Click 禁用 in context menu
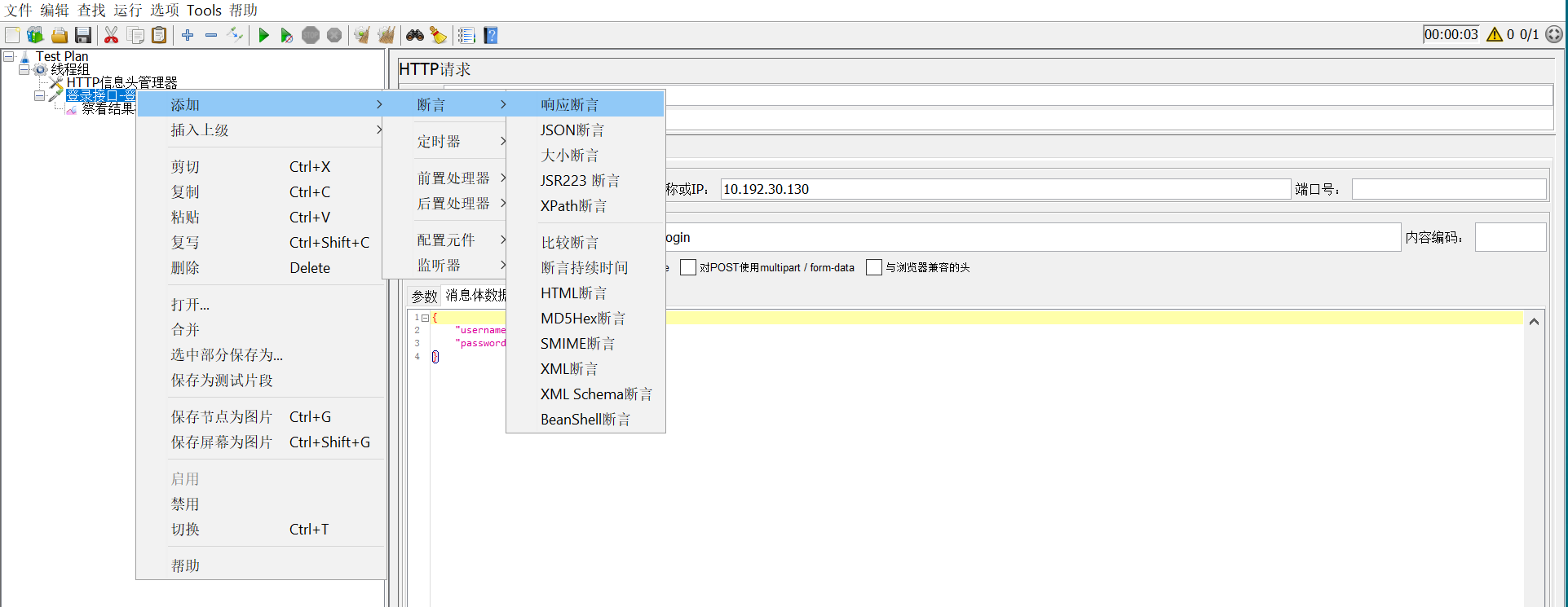Image resolution: width=1568 pixels, height=607 pixels. pos(261,504)
